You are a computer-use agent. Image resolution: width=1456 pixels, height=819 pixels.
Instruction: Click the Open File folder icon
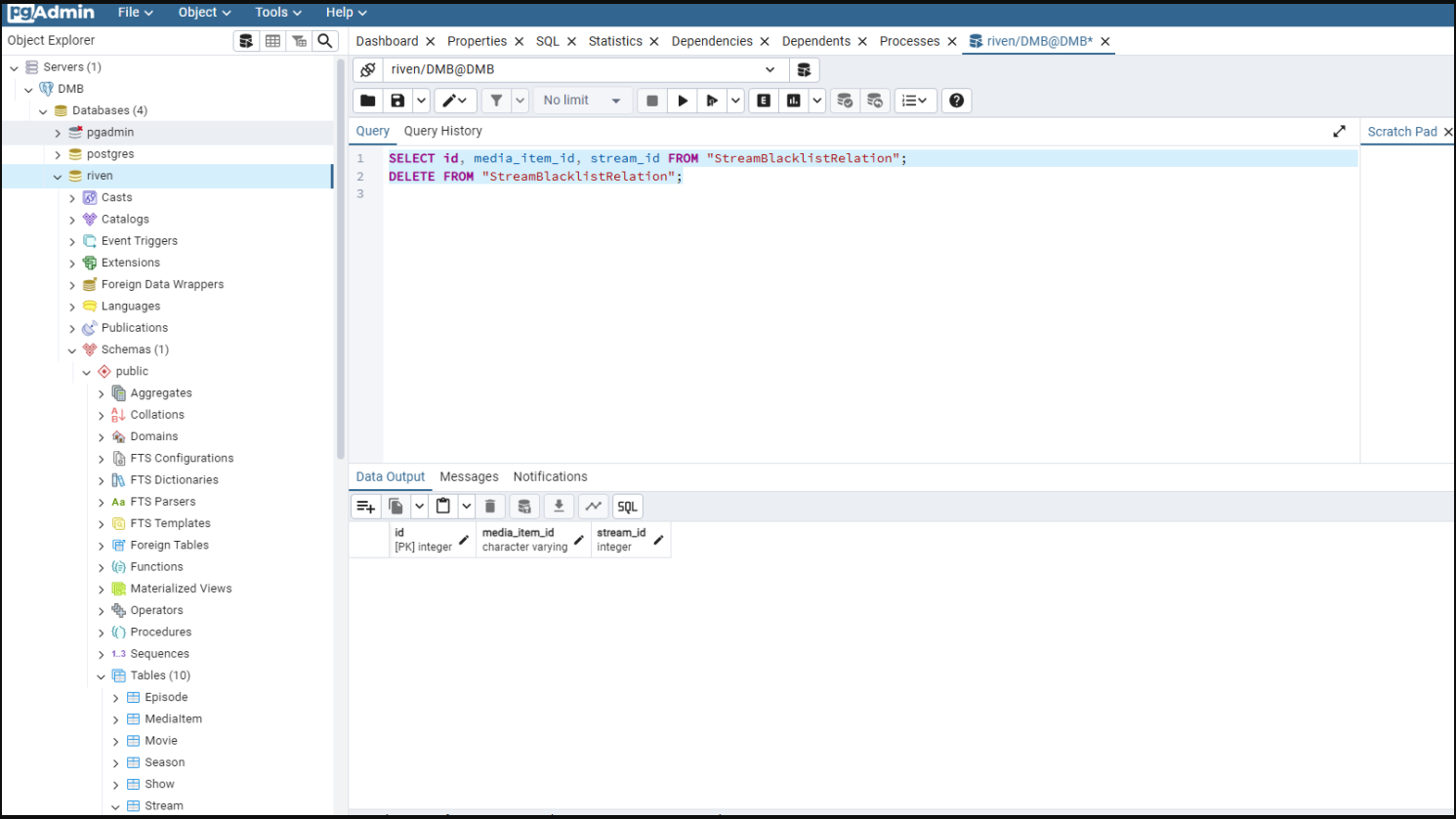click(x=368, y=101)
